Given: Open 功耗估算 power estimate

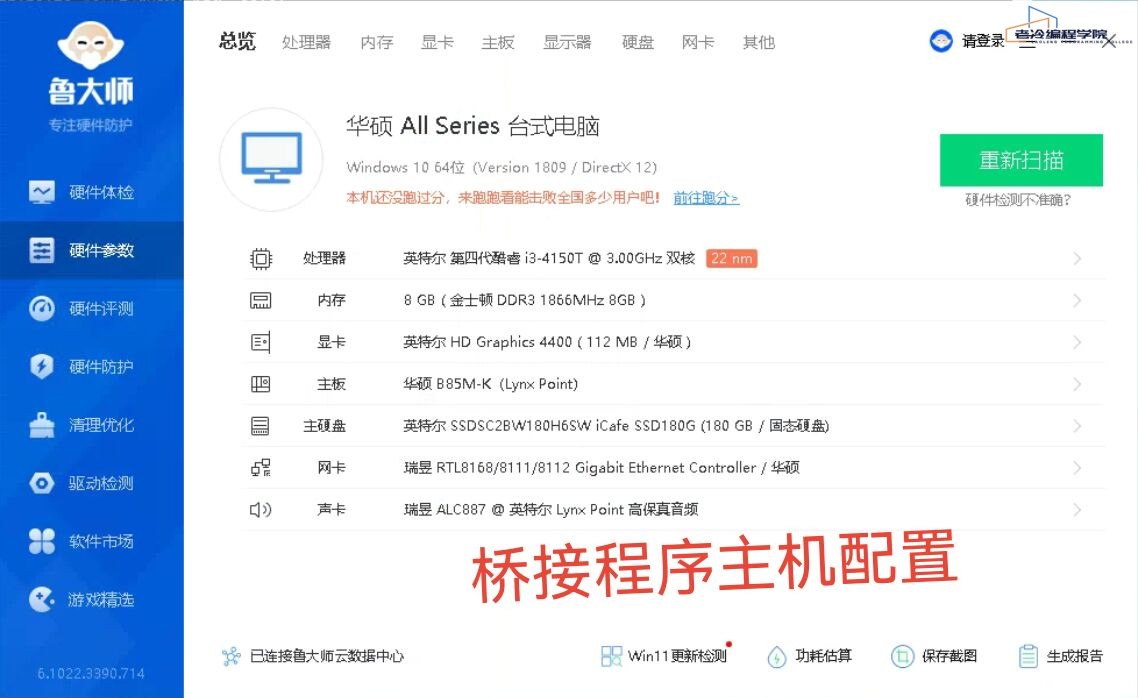Looking at the screenshot, I should click(x=809, y=656).
